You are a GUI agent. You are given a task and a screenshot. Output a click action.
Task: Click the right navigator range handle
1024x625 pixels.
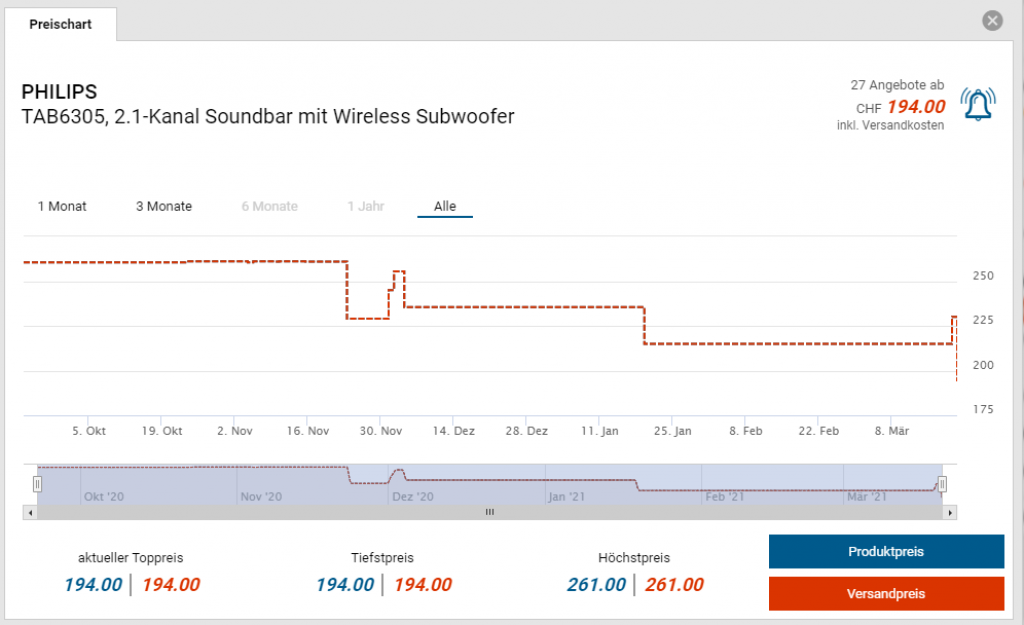click(x=941, y=484)
